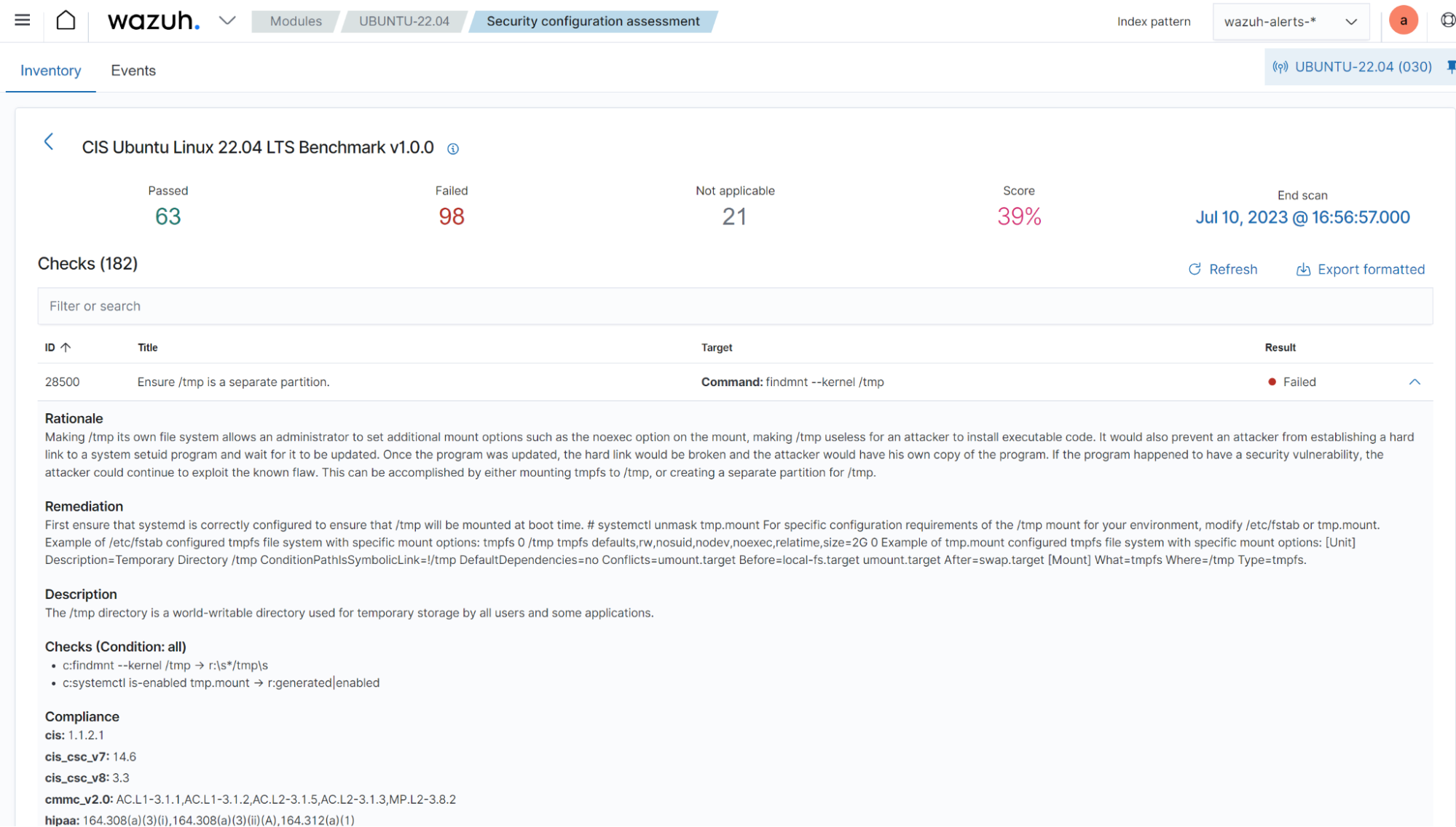Switch to the Inventory tab
This screenshot has height=827, width=1456.
tap(51, 71)
